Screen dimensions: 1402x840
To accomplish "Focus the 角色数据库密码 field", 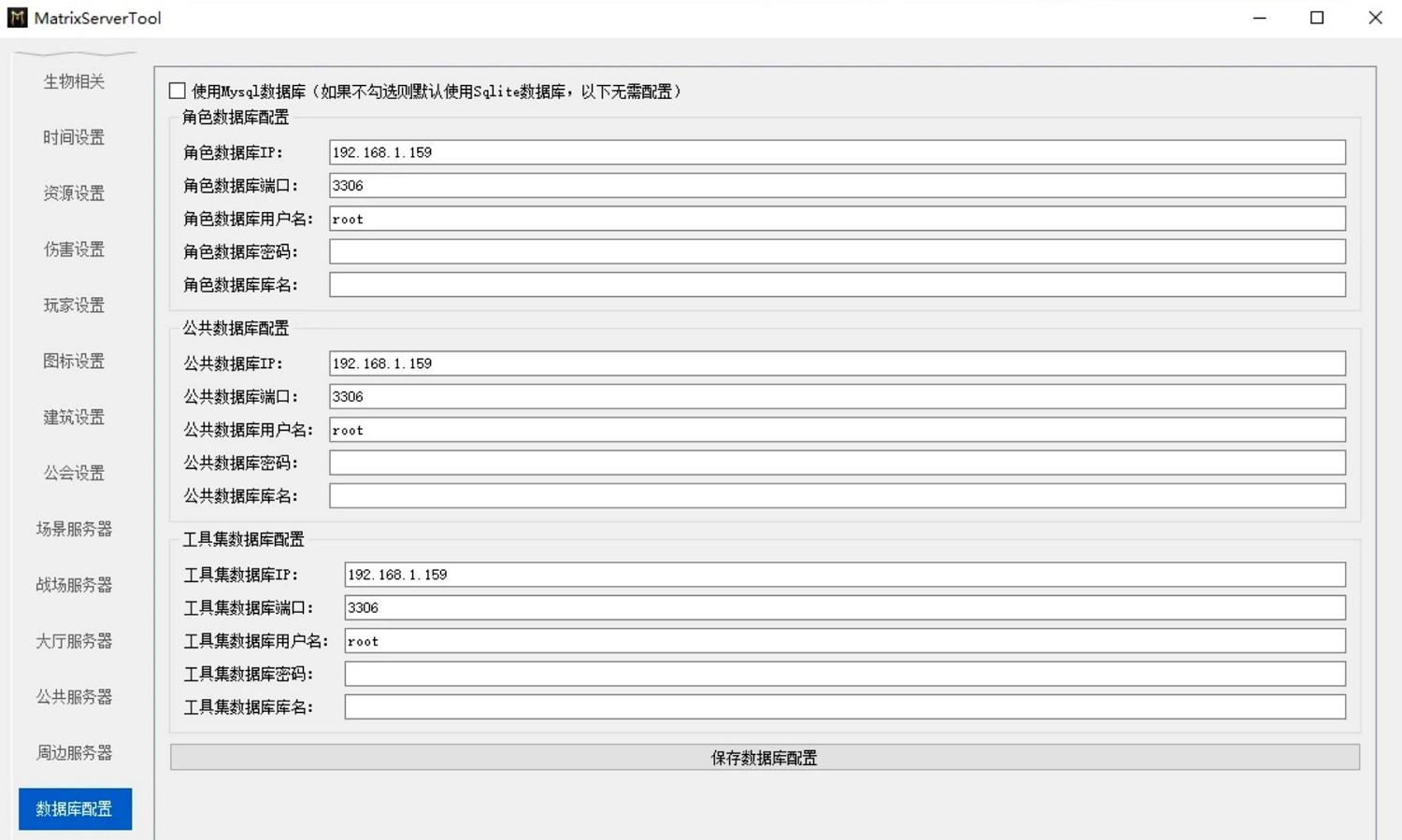I will click(837, 251).
